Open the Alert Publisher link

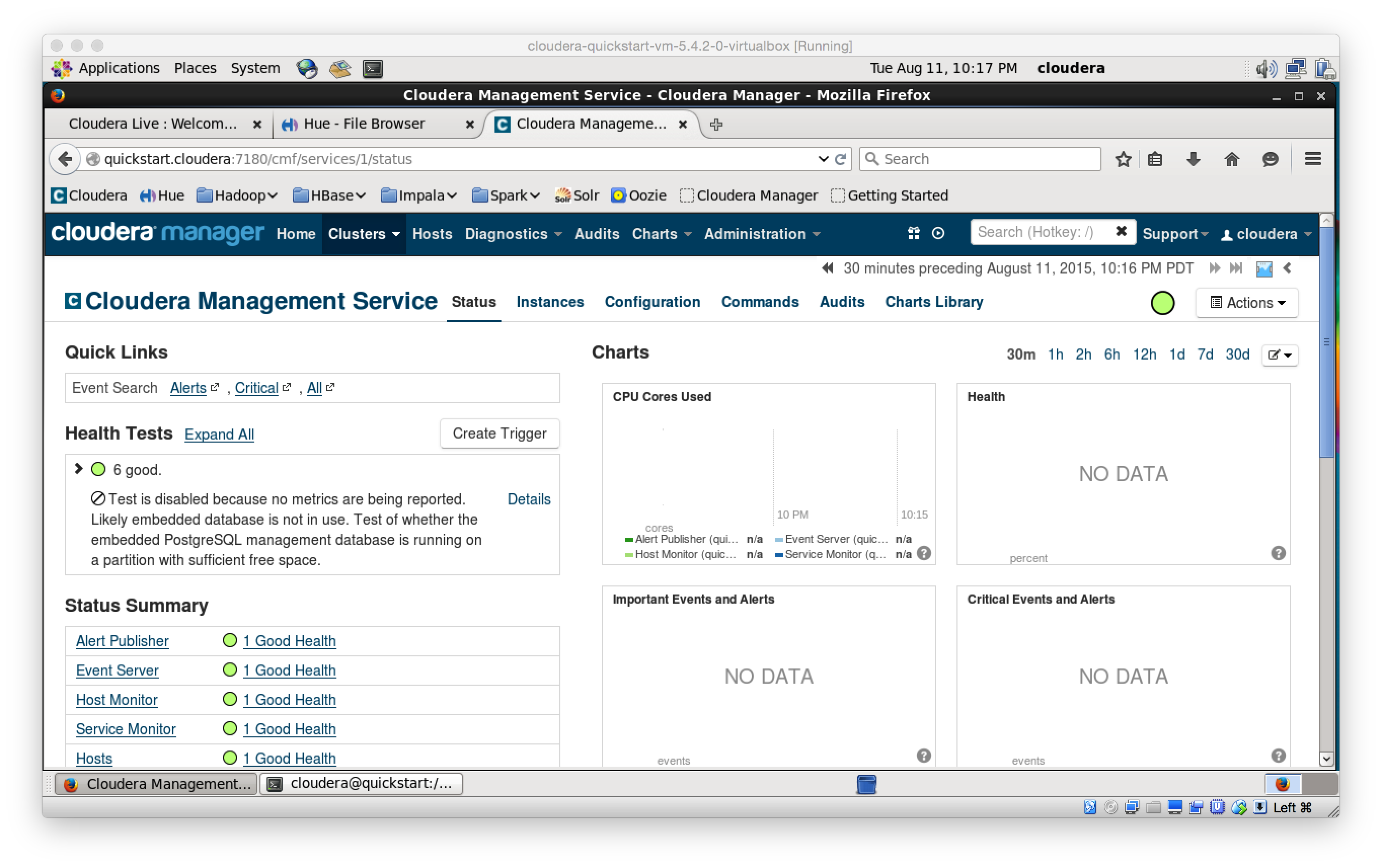[122, 641]
